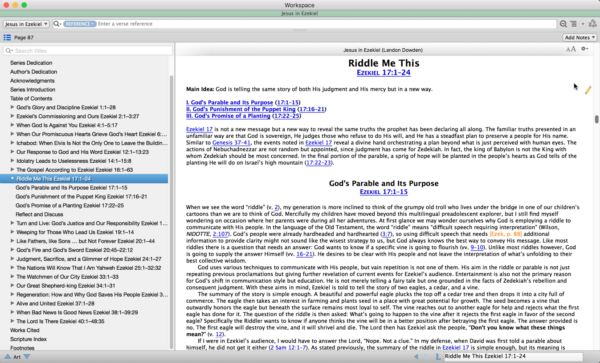Click the Riddle Me This location field at the bottom
Screen dimensions: 600x363
513,356
